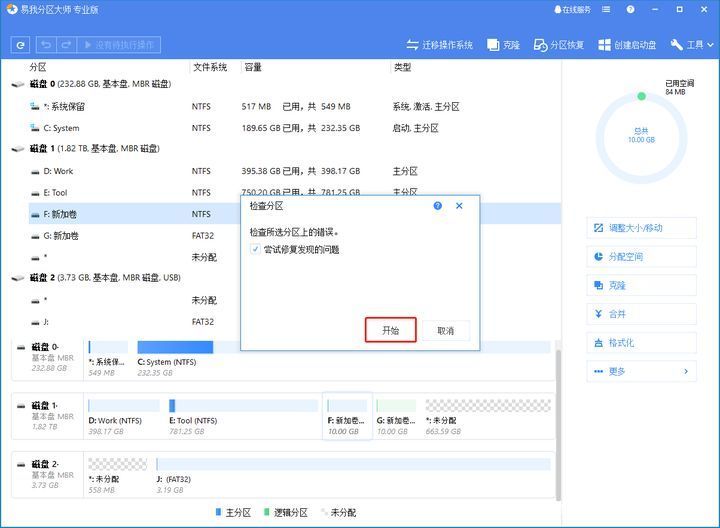
Task: Select the D: Work partition row
Action: [294, 171]
